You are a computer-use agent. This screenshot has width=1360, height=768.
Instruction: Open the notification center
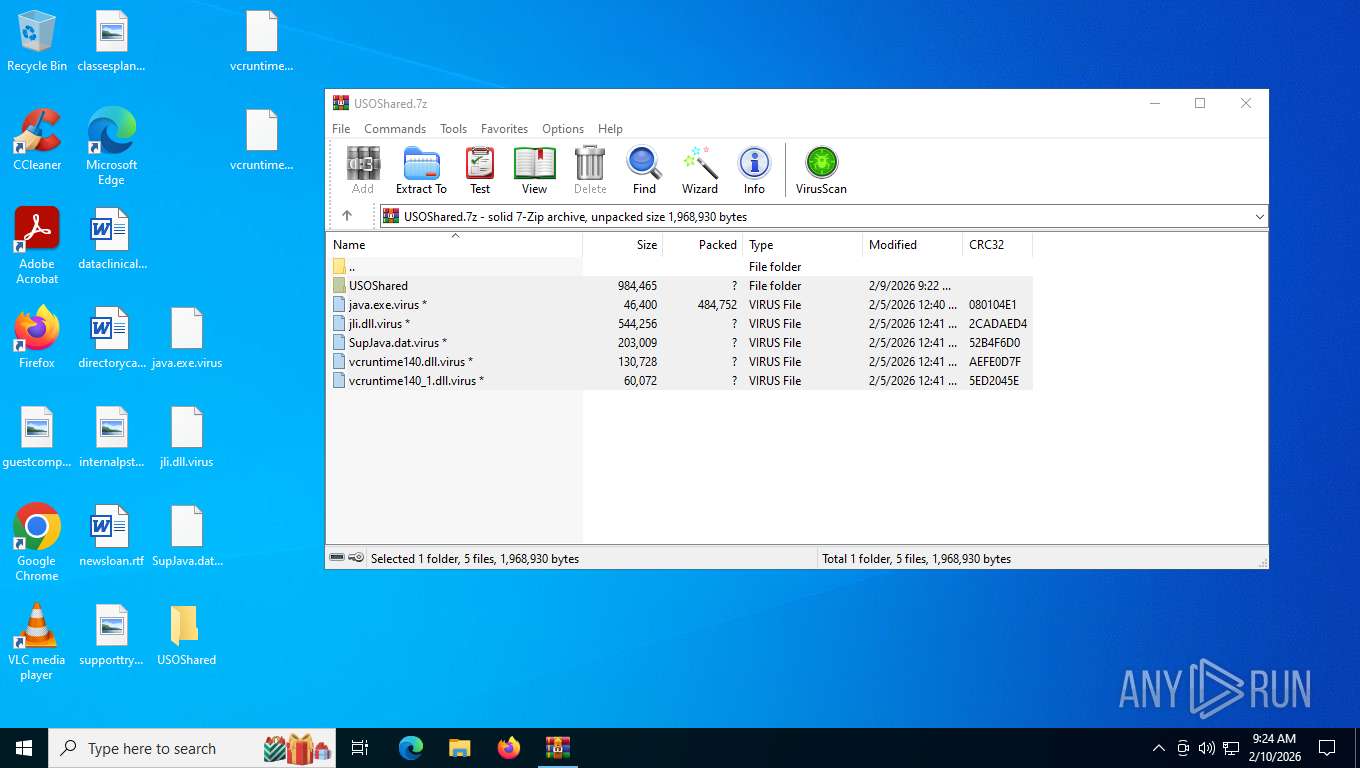click(x=1327, y=748)
